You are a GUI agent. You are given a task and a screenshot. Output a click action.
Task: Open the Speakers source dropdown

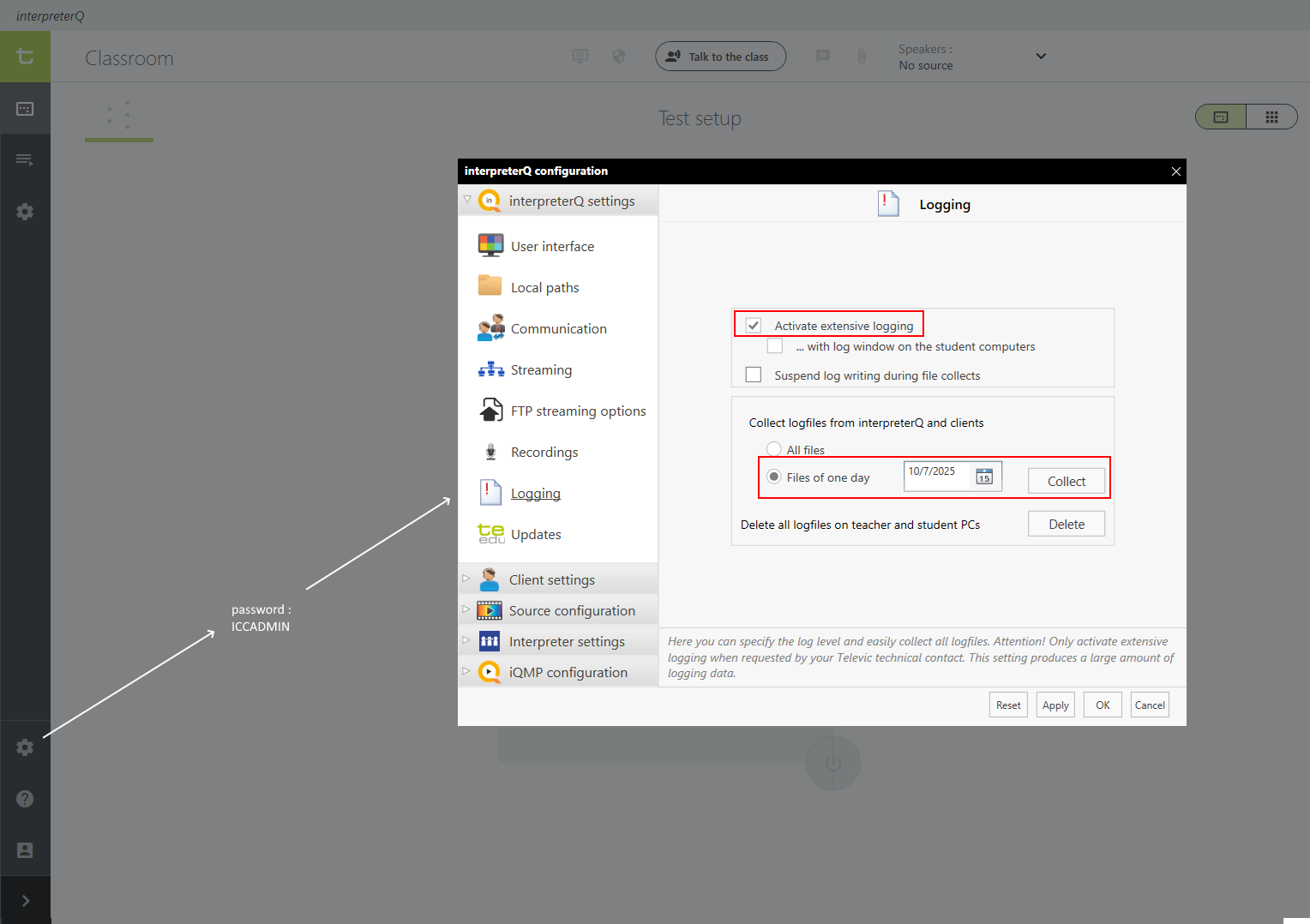973,57
